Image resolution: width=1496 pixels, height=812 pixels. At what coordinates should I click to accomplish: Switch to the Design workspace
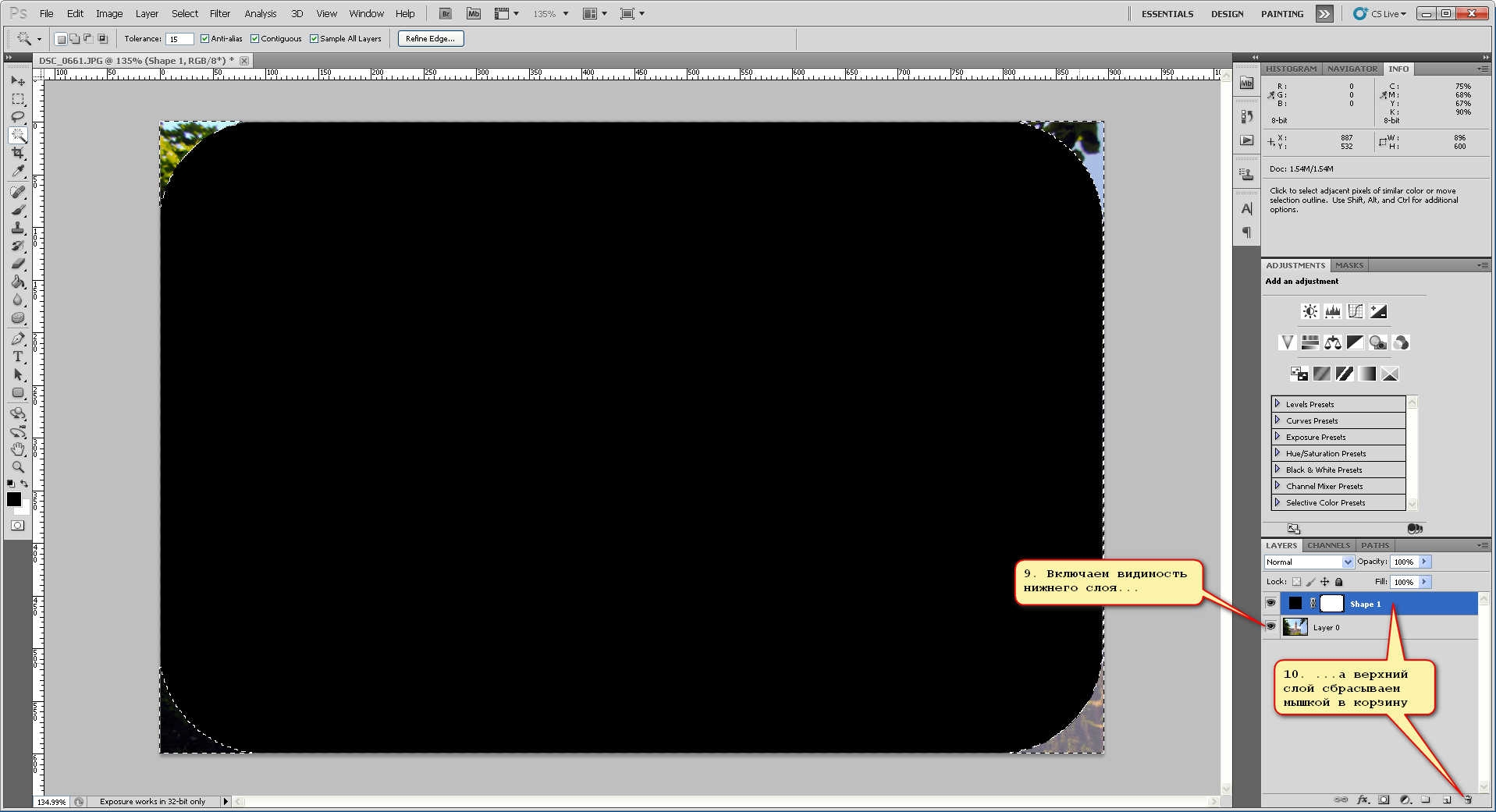(x=1227, y=13)
